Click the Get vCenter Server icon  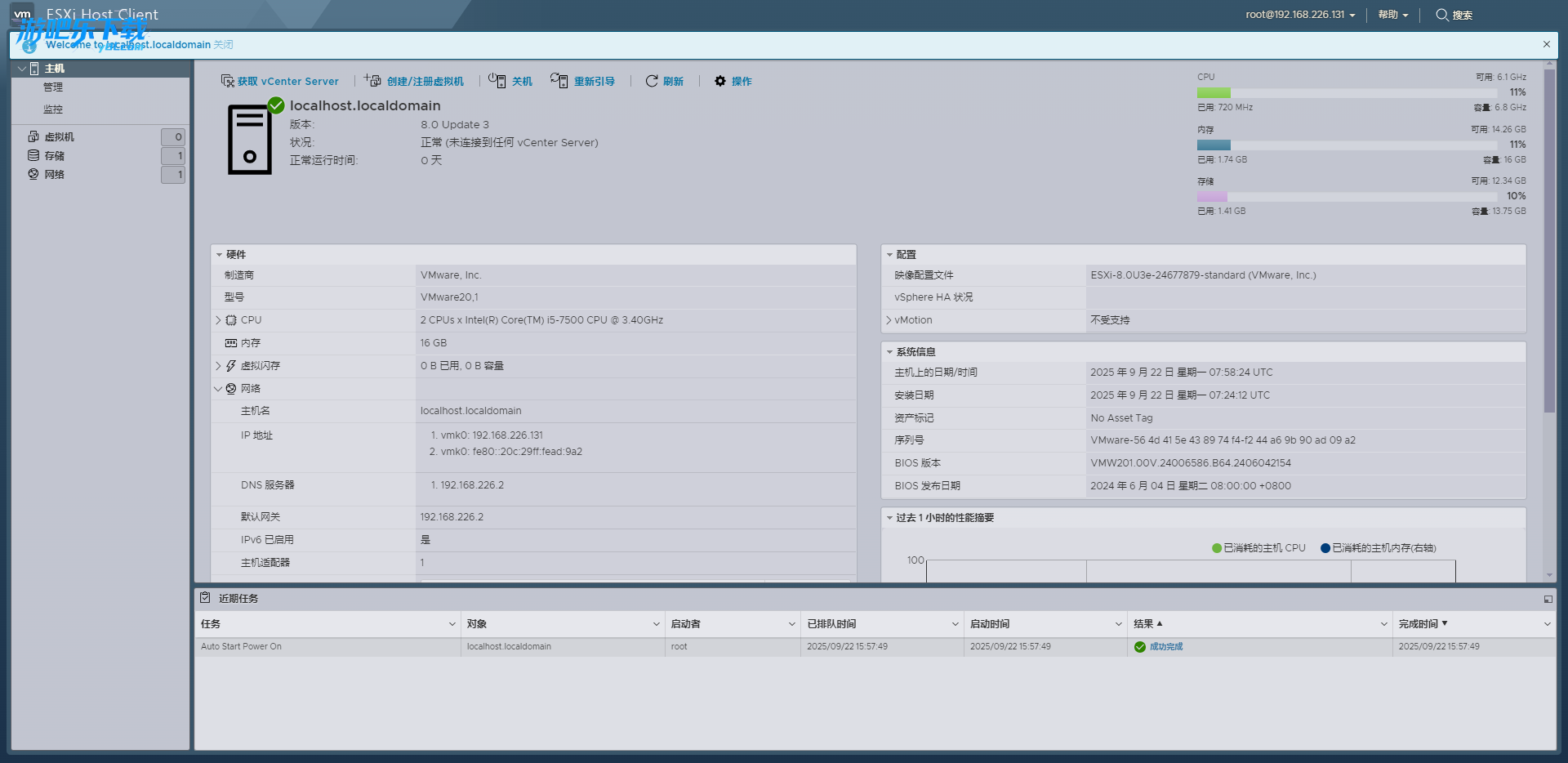228,81
